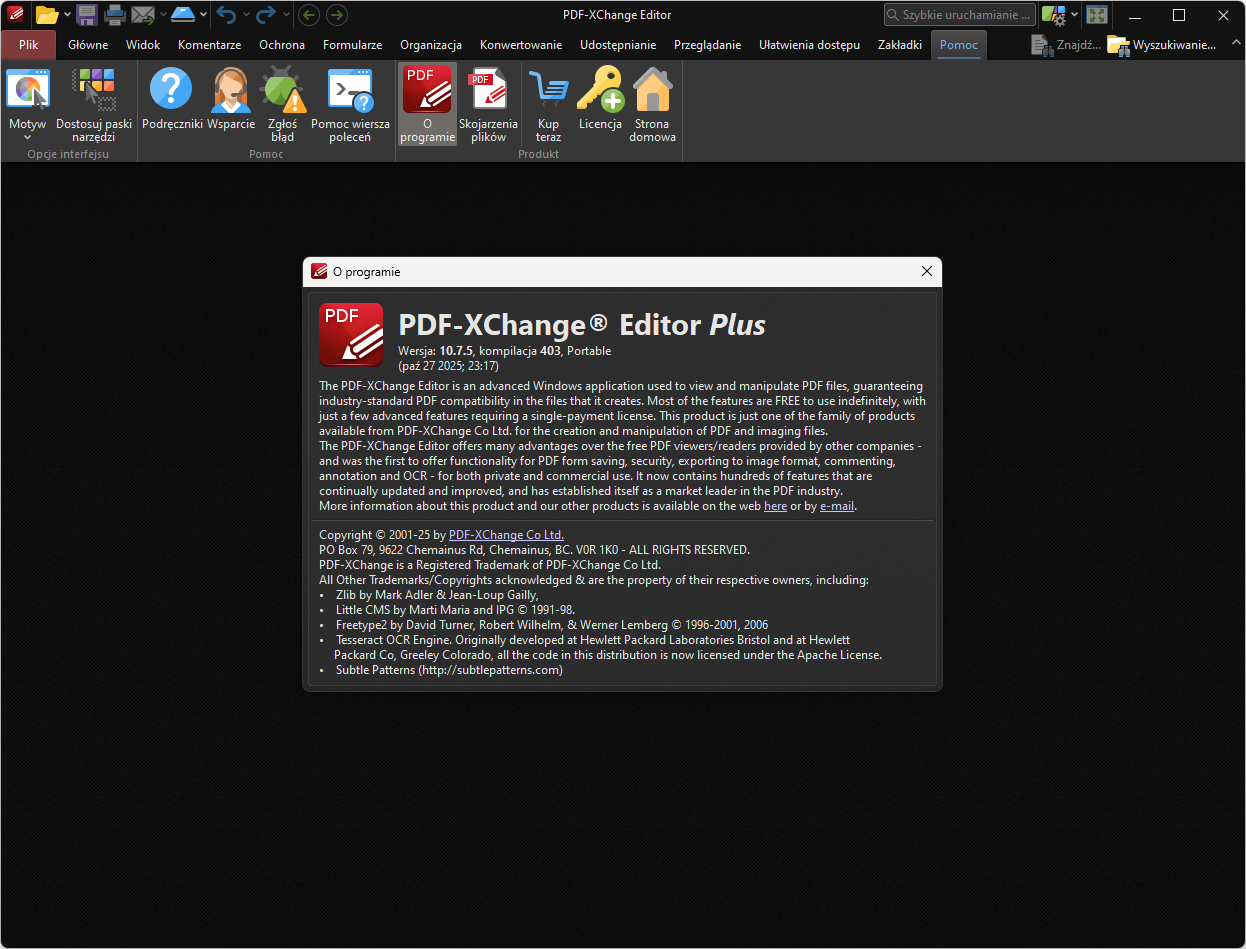This screenshot has width=1246, height=949.
Task: Click the '(paź 27 2025; 23:17)' build date
Action: [449, 366]
